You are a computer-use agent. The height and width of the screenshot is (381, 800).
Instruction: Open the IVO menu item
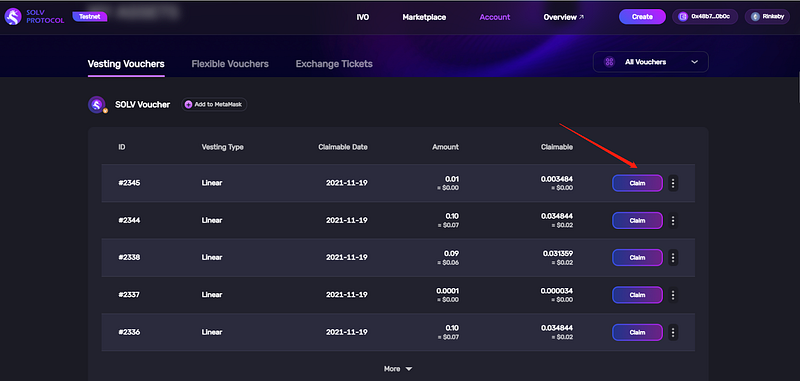pyautogui.click(x=363, y=17)
